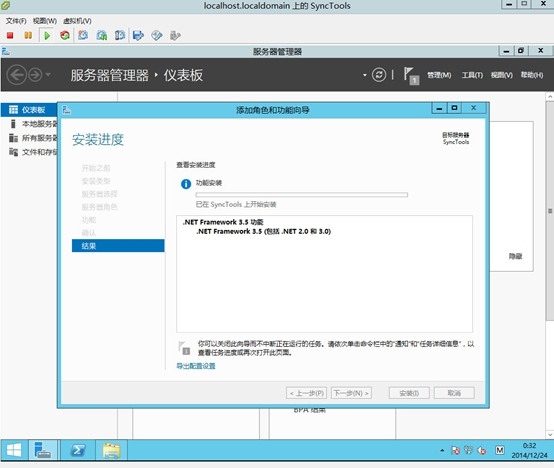Image resolution: width=554 pixels, height=468 pixels.
Task: Select the 结果 wizard step
Action: click(x=118, y=246)
